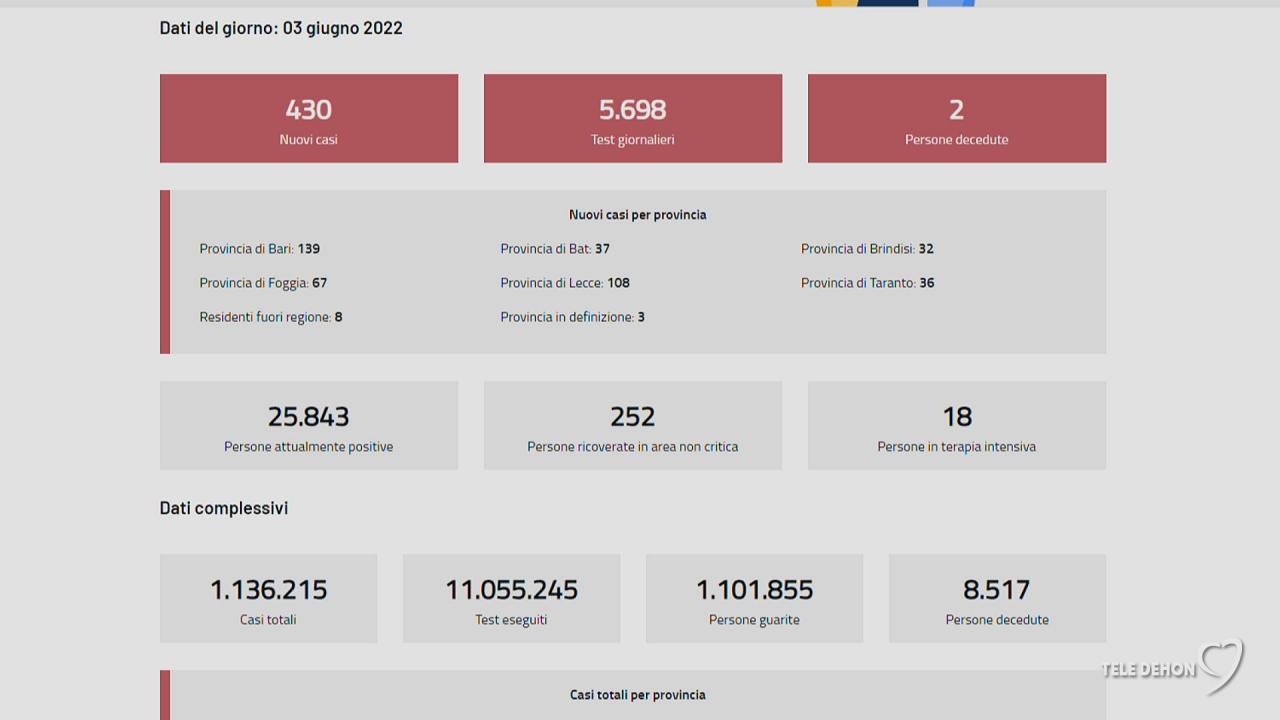Click the red 2 Persone decedute card
This screenshot has height=720, width=1280.
pyautogui.click(x=957, y=118)
